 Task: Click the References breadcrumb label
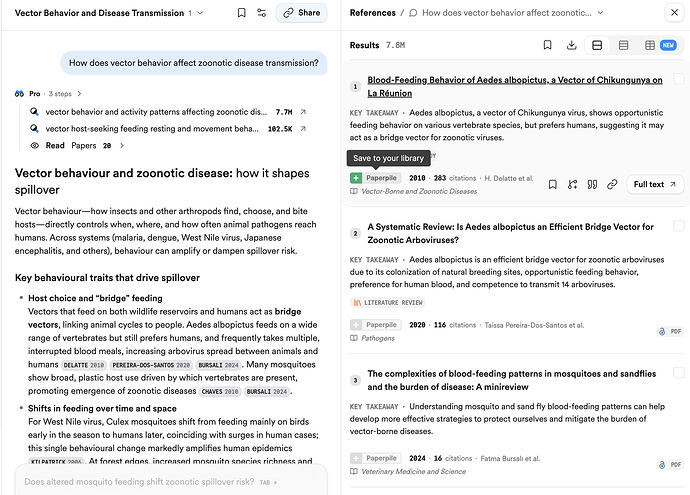click(372, 13)
